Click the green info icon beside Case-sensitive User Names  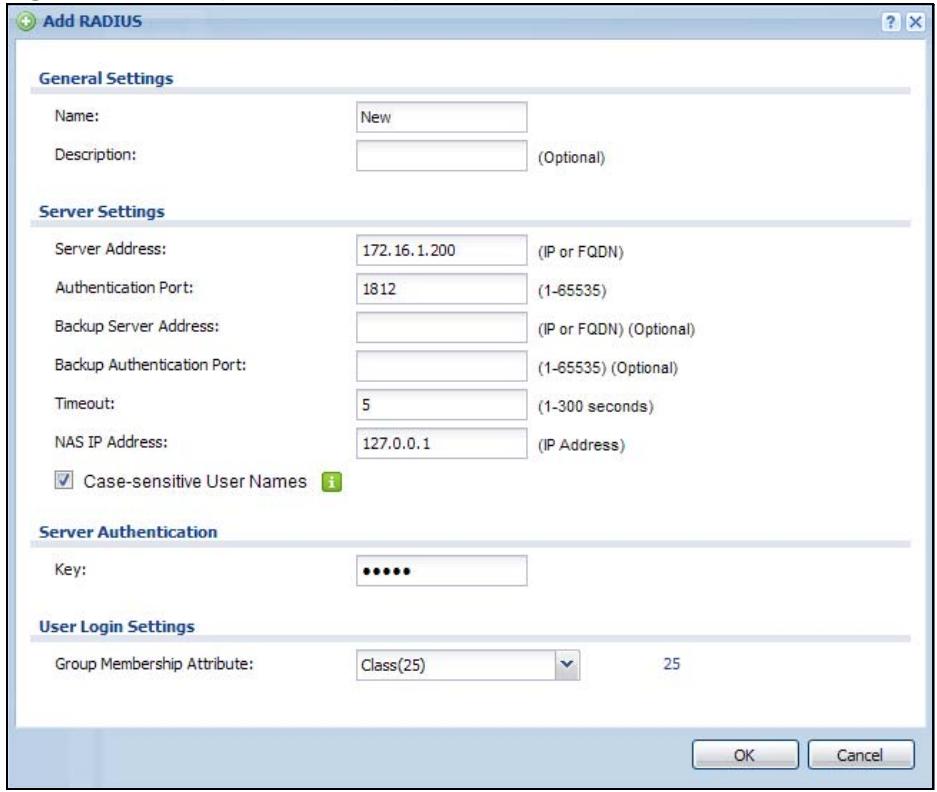pos(332,482)
